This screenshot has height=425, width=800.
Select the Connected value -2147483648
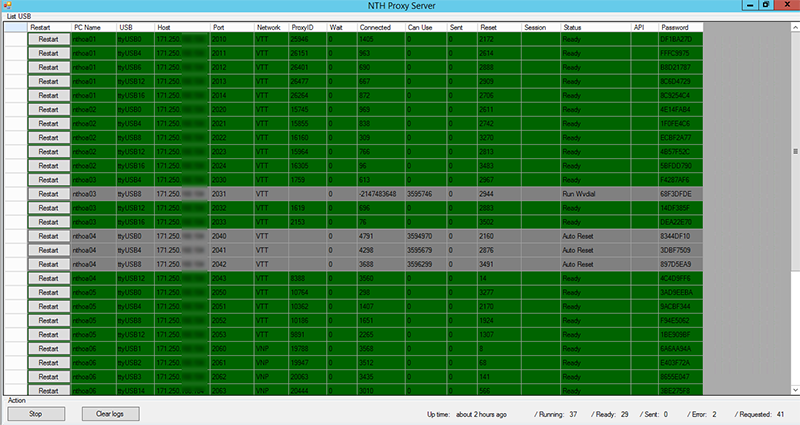click(381, 194)
